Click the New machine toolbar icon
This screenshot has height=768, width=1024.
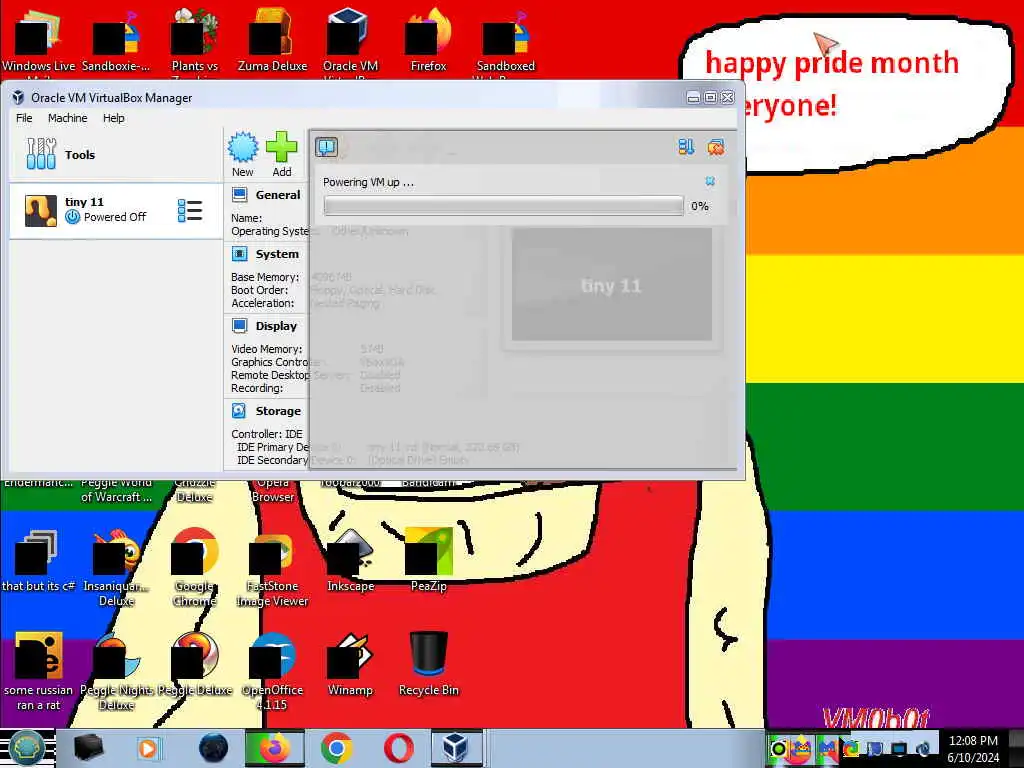[x=243, y=154]
